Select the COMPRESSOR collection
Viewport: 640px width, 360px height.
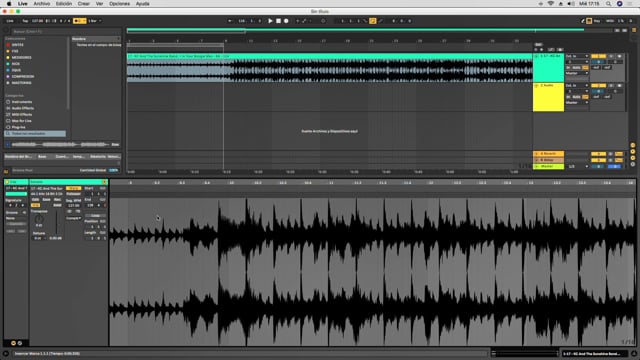click(23, 77)
